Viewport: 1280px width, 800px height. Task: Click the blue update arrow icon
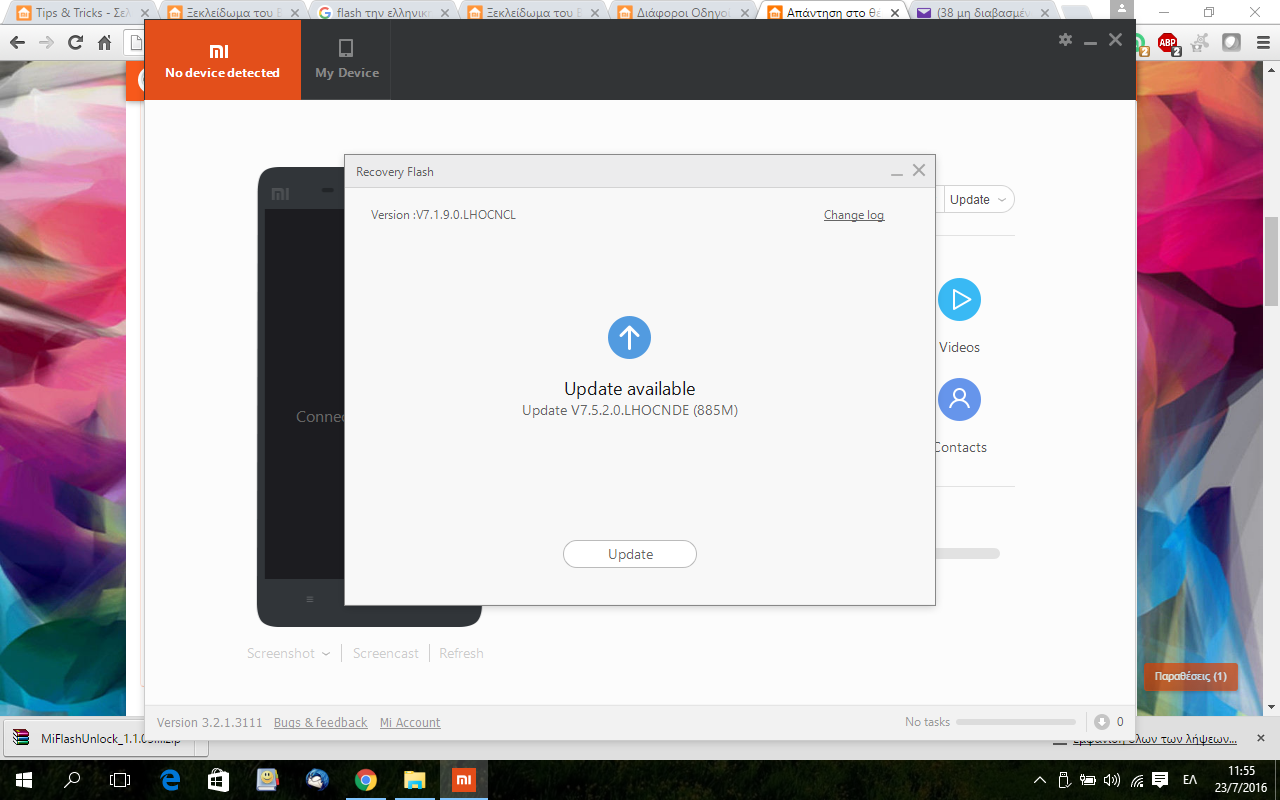[x=630, y=338]
